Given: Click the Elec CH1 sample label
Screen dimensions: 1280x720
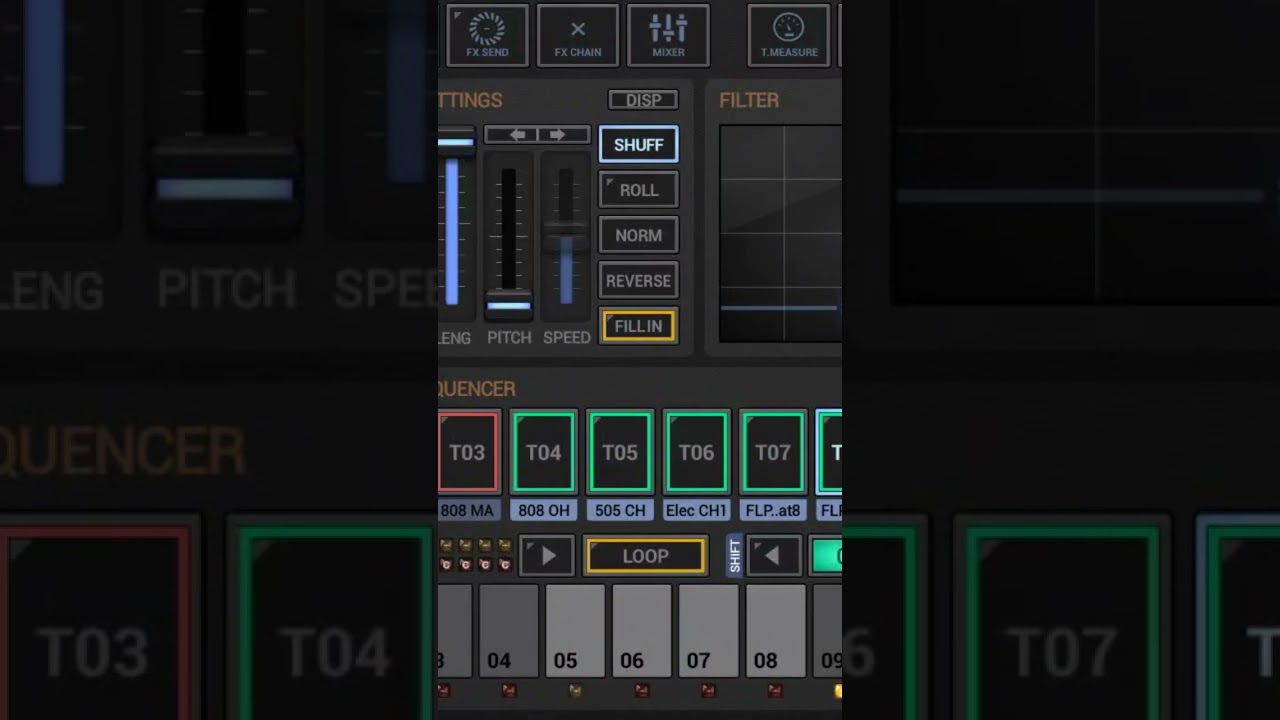Looking at the screenshot, I should click(x=697, y=510).
